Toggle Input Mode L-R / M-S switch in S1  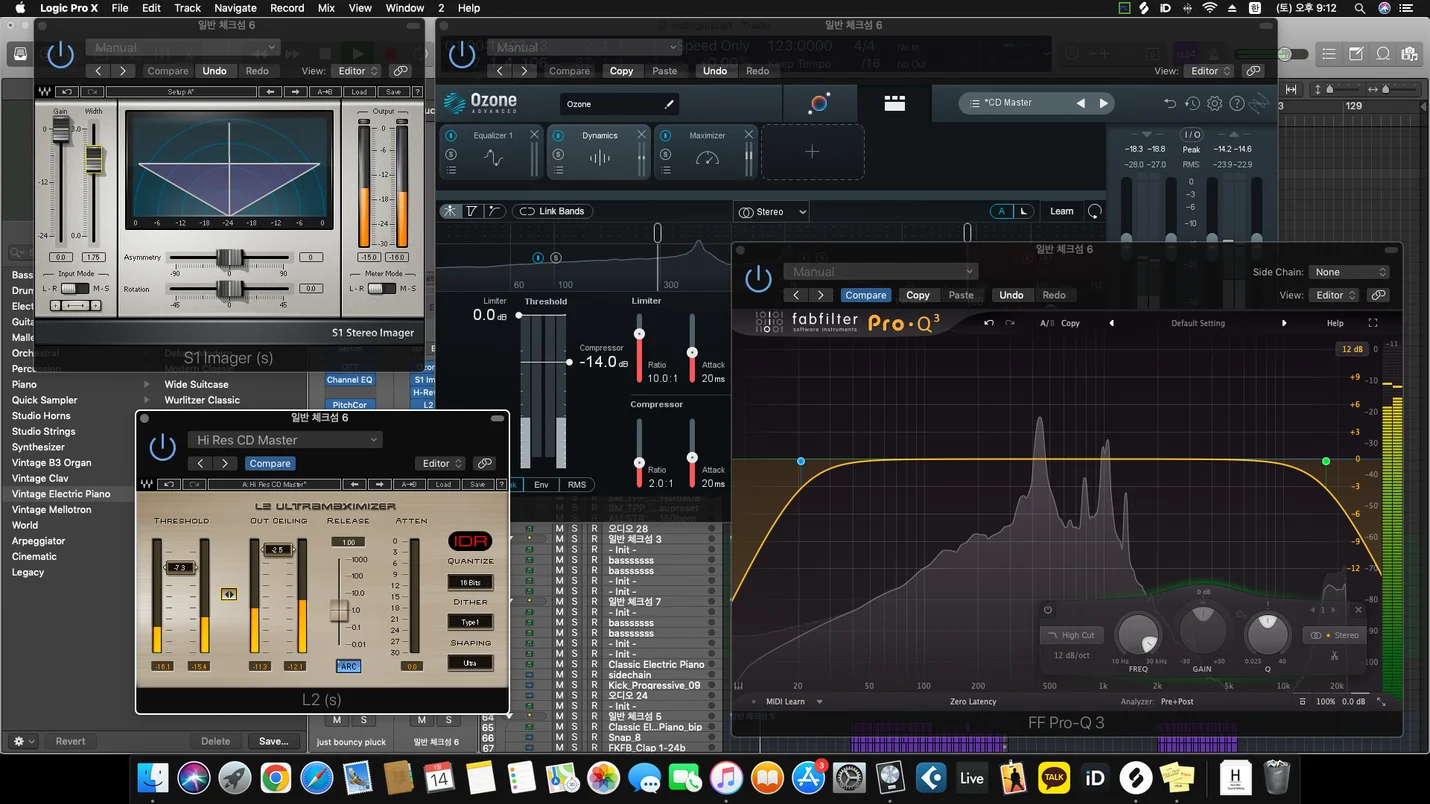(75, 288)
